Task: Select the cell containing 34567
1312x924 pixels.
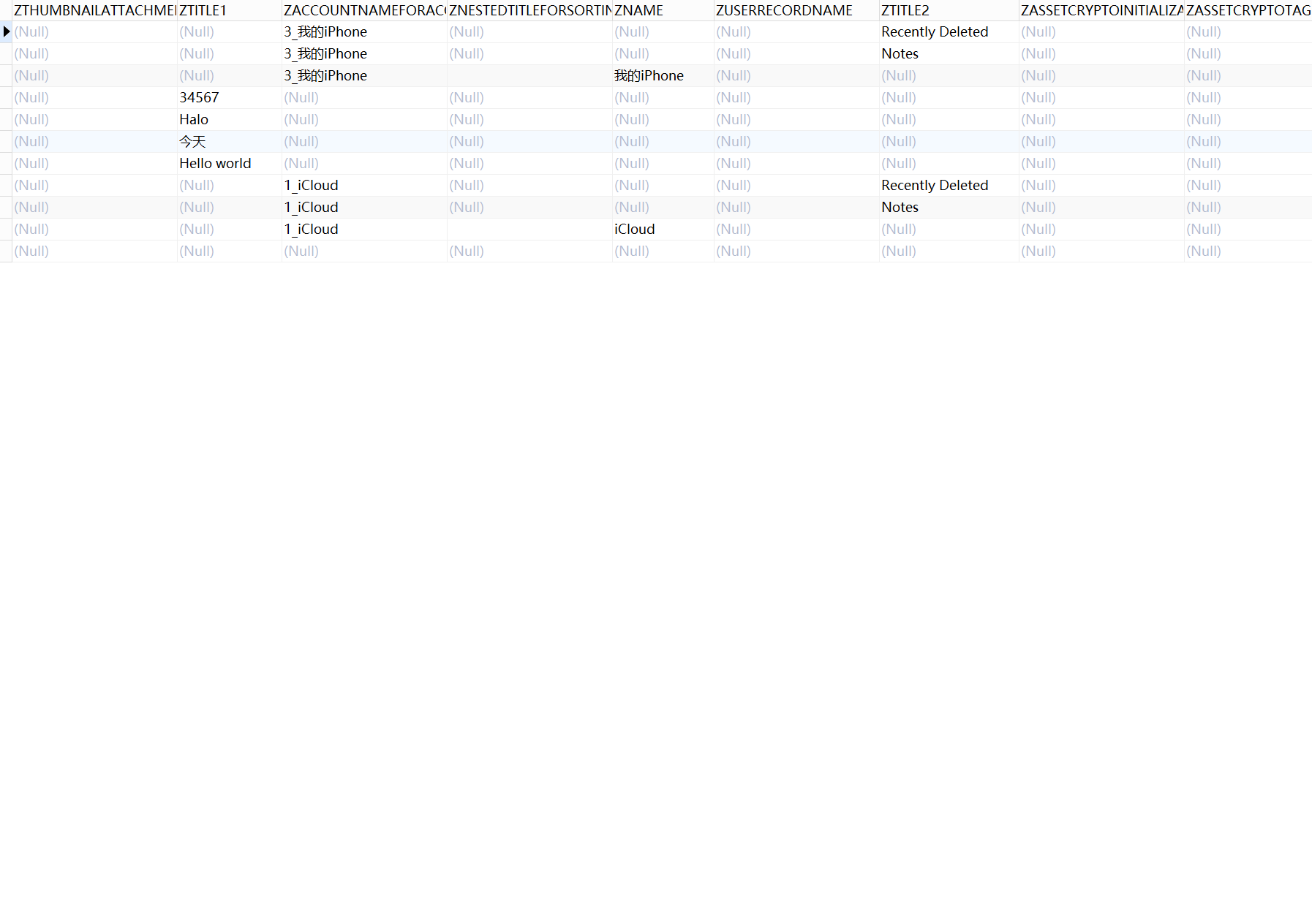Action: (199, 97)
